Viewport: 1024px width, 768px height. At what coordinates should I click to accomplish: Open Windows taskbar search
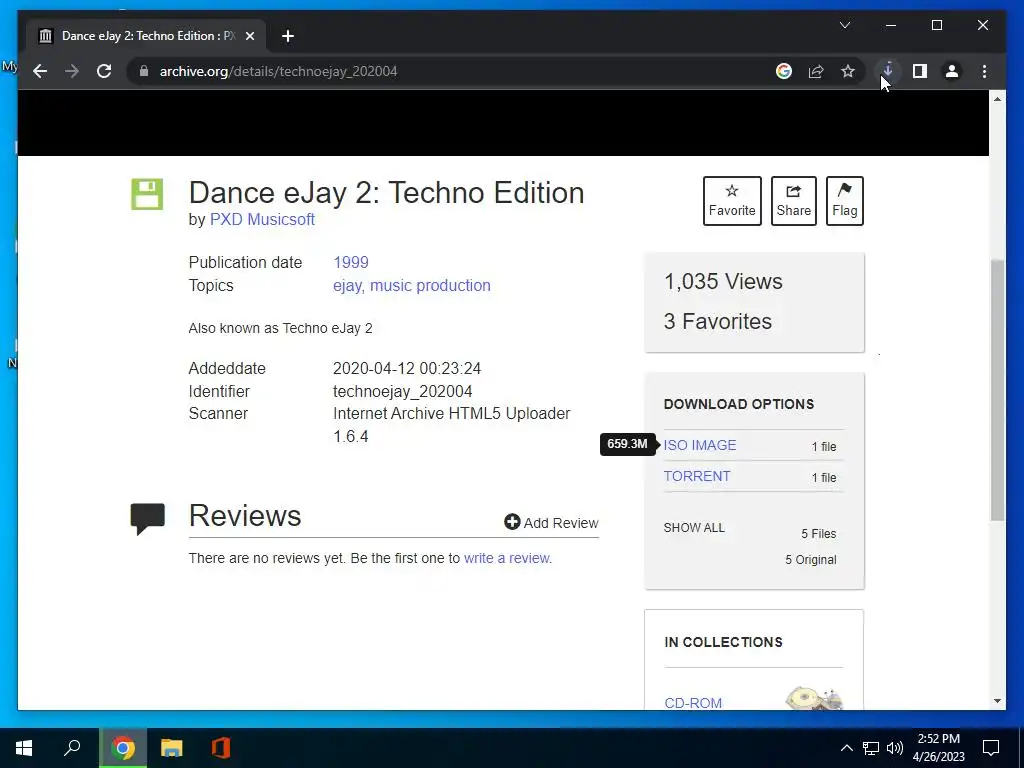click(x=72, y=748)
